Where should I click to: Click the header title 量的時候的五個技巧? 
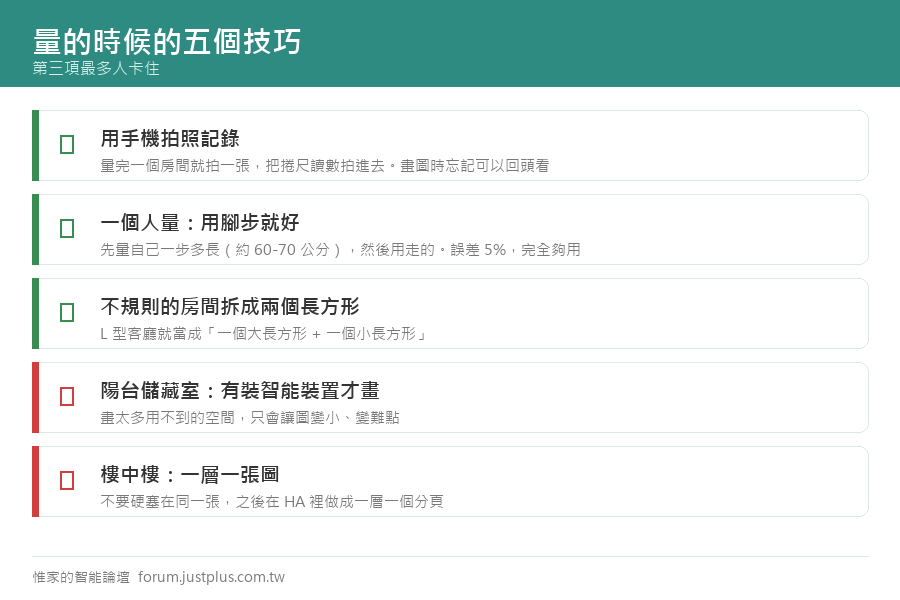pyautogui.click(x=167, y=41)
